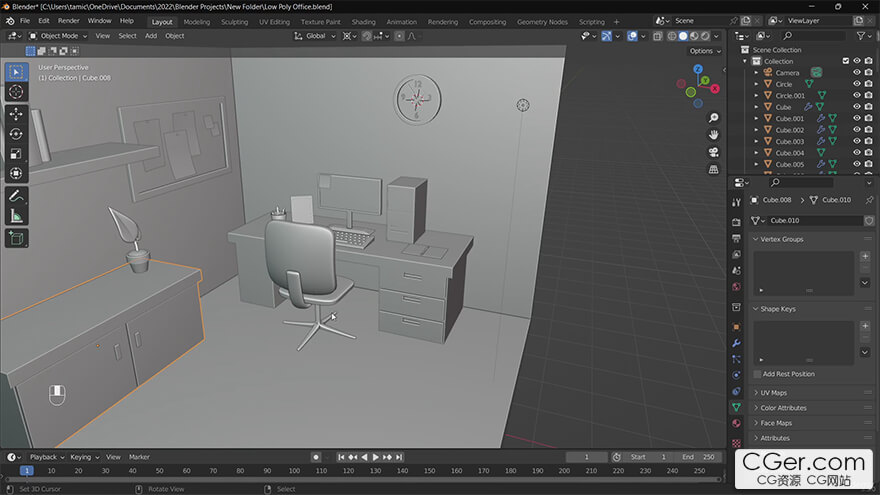Click the End frame field

pos(701,457)
